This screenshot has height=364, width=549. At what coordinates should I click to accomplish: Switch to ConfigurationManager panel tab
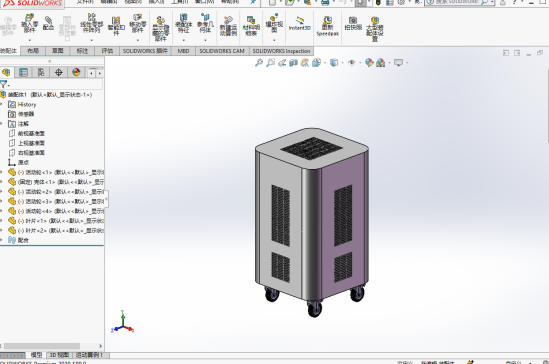coord(41,72)
